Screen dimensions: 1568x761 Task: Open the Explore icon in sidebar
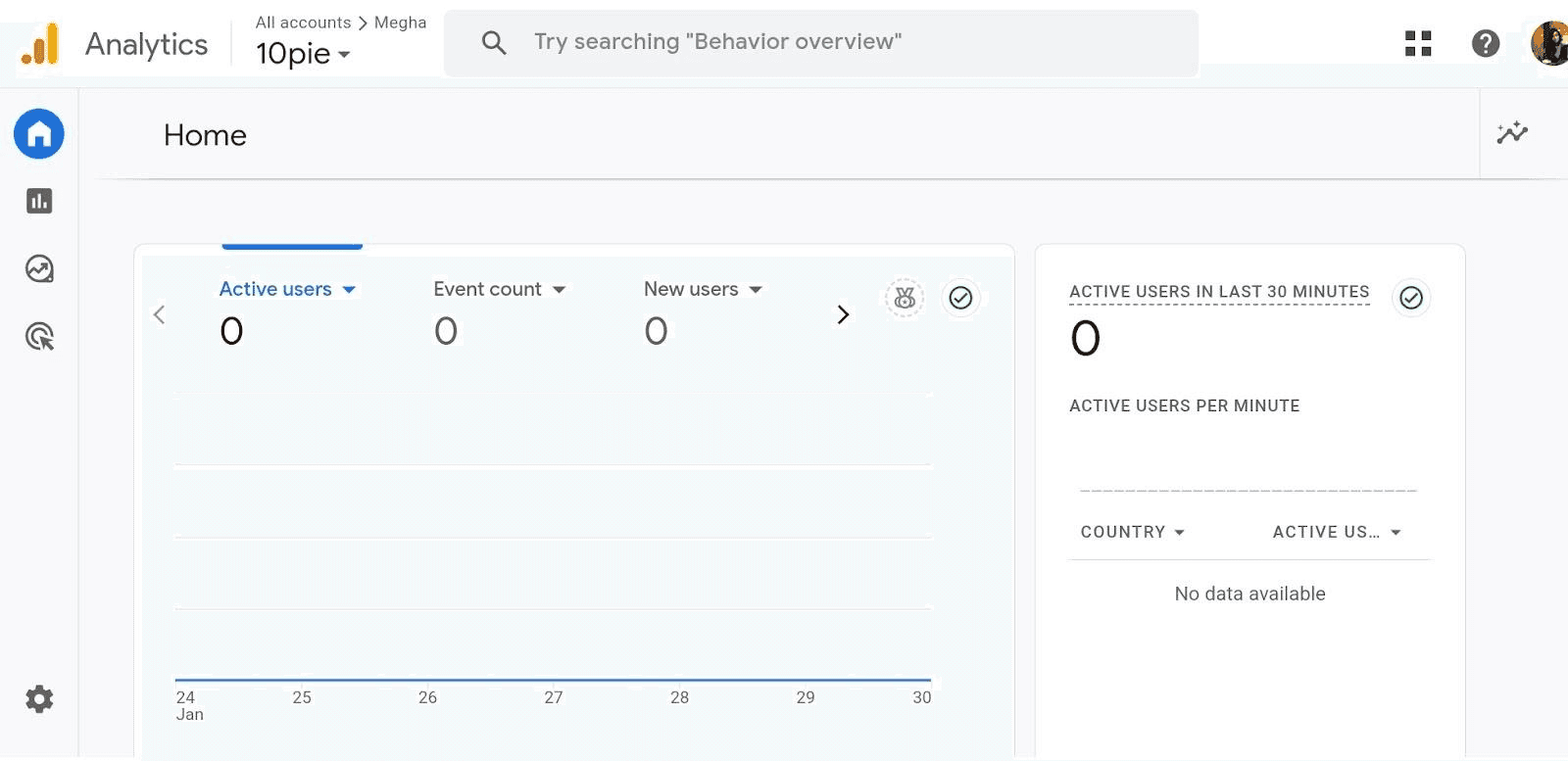coord(39,268)
